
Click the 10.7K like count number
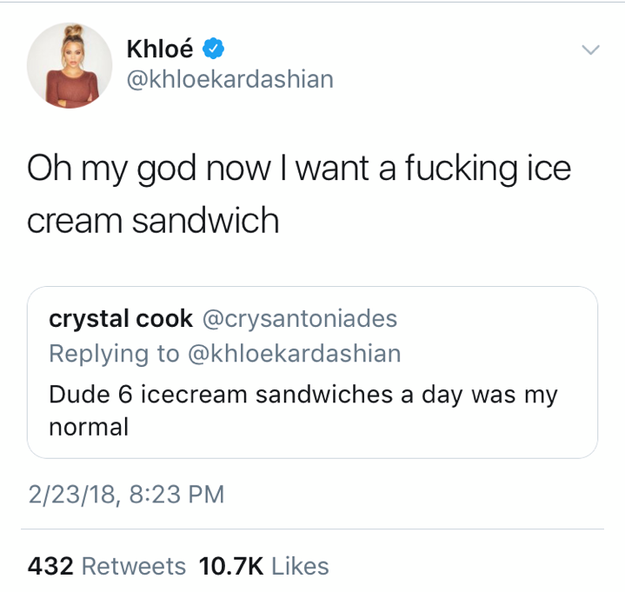(x=231, y=566)
